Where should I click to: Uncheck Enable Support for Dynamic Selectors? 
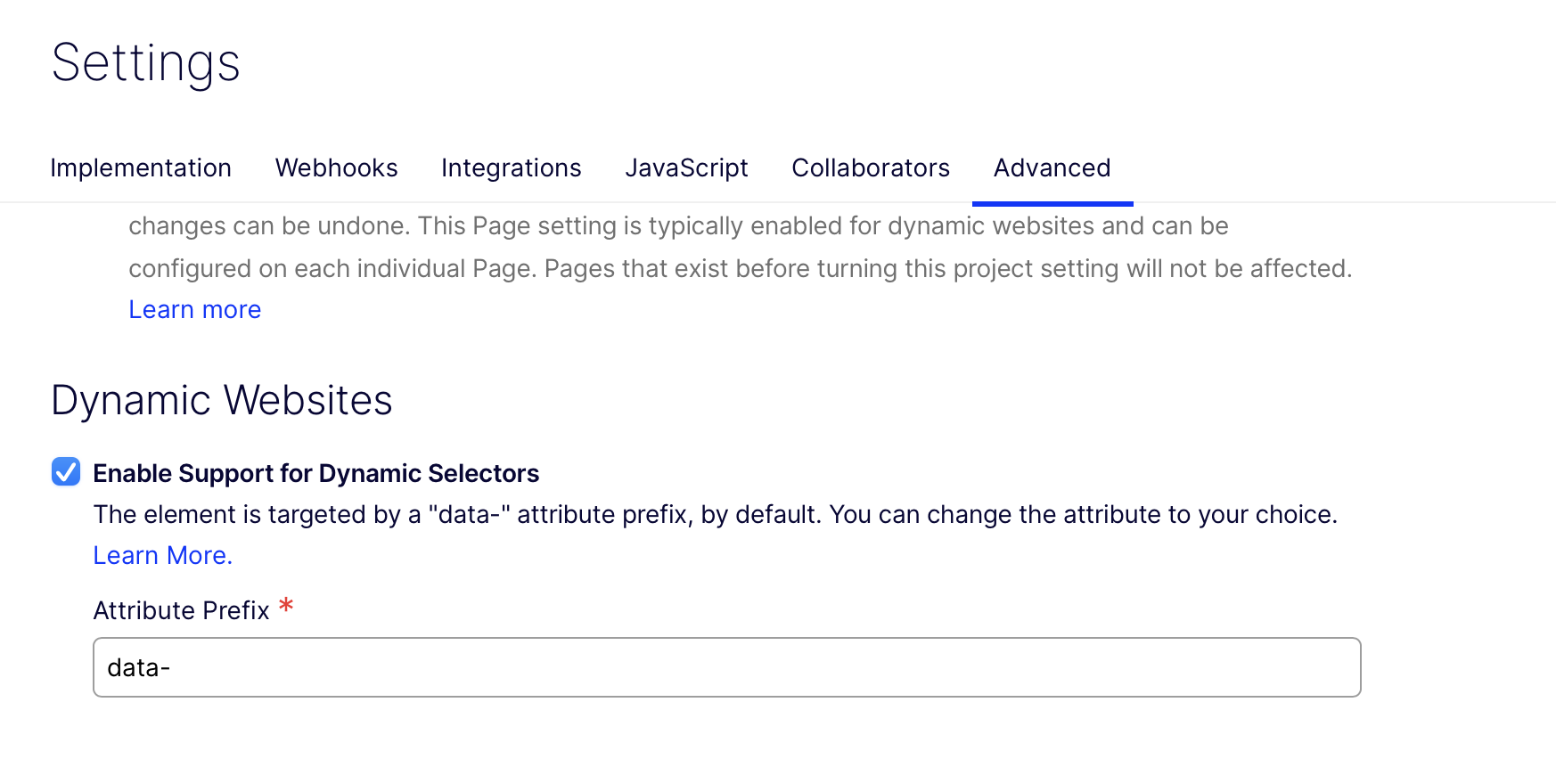[x=65, y=473]
